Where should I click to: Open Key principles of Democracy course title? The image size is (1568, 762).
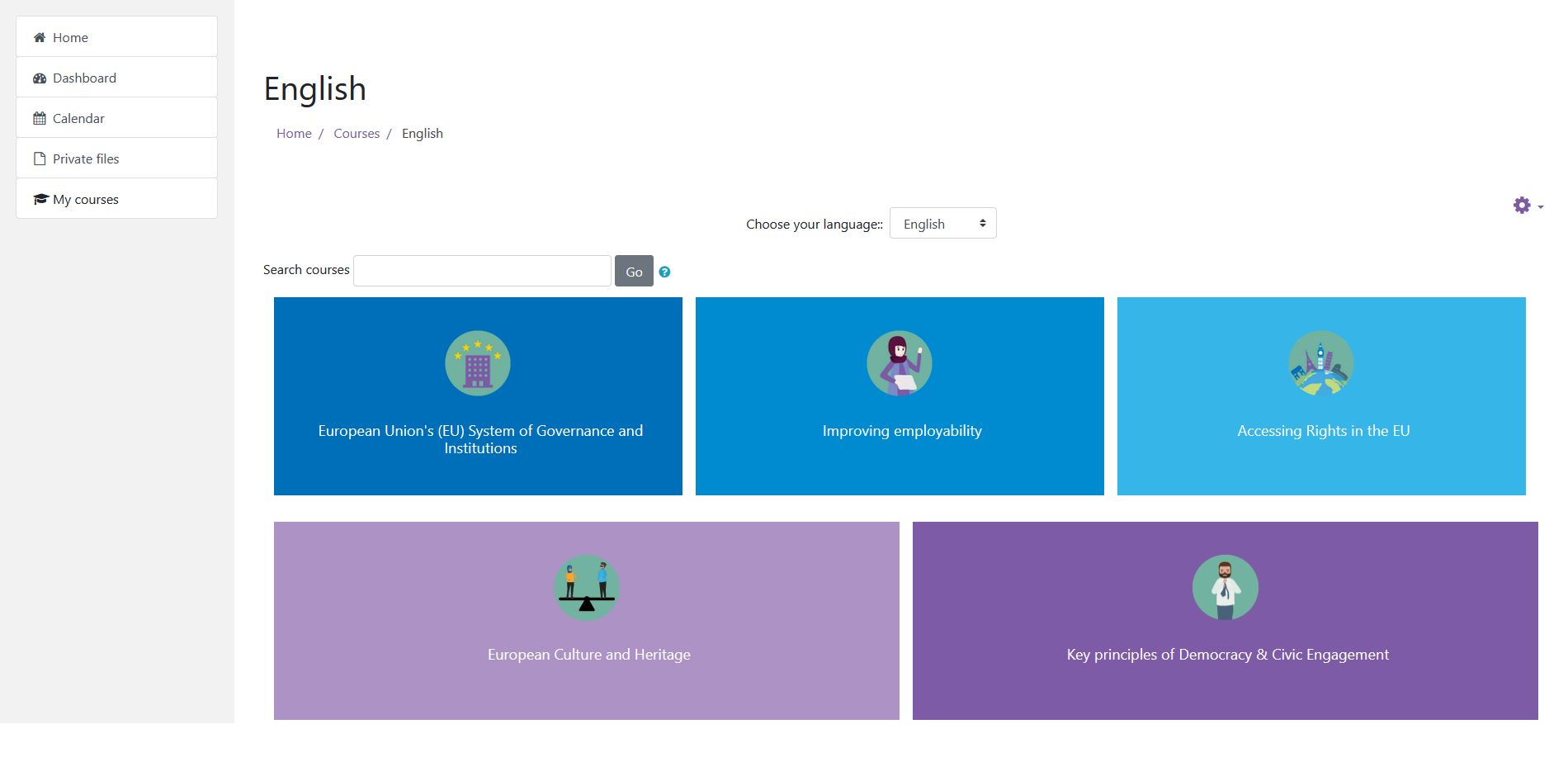(1228, 655)
